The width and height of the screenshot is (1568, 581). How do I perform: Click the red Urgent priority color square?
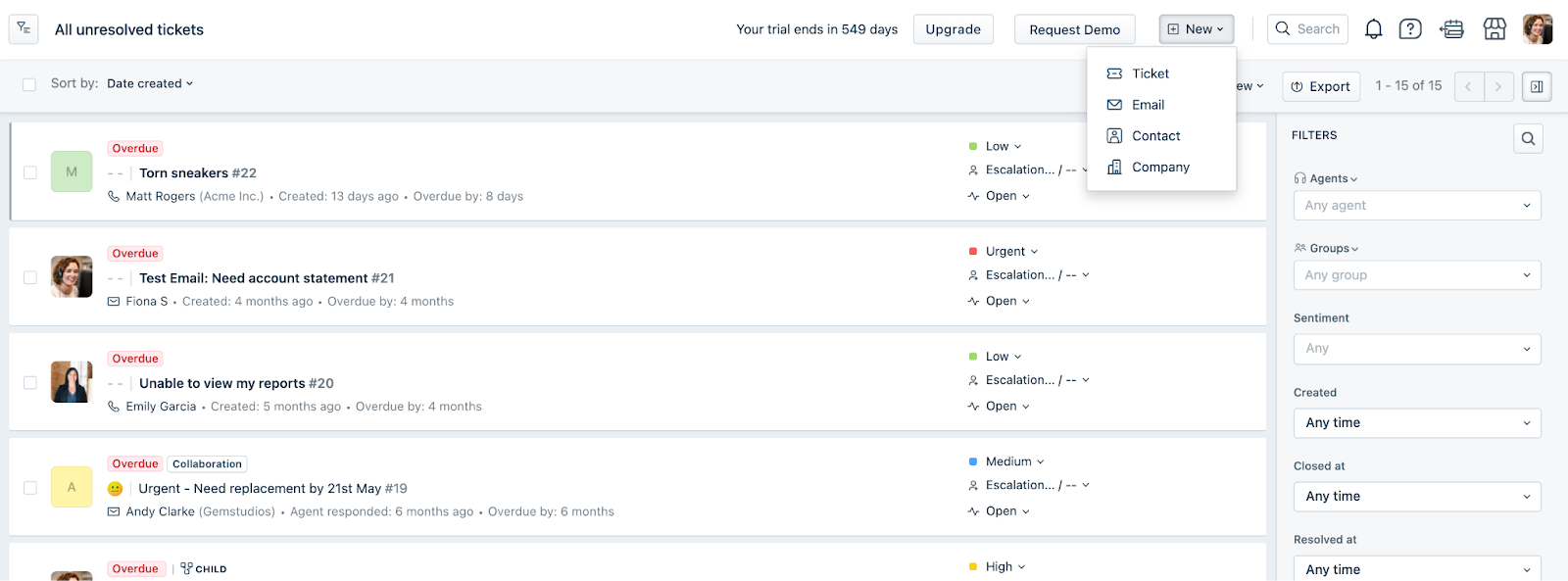pos(973,252)
